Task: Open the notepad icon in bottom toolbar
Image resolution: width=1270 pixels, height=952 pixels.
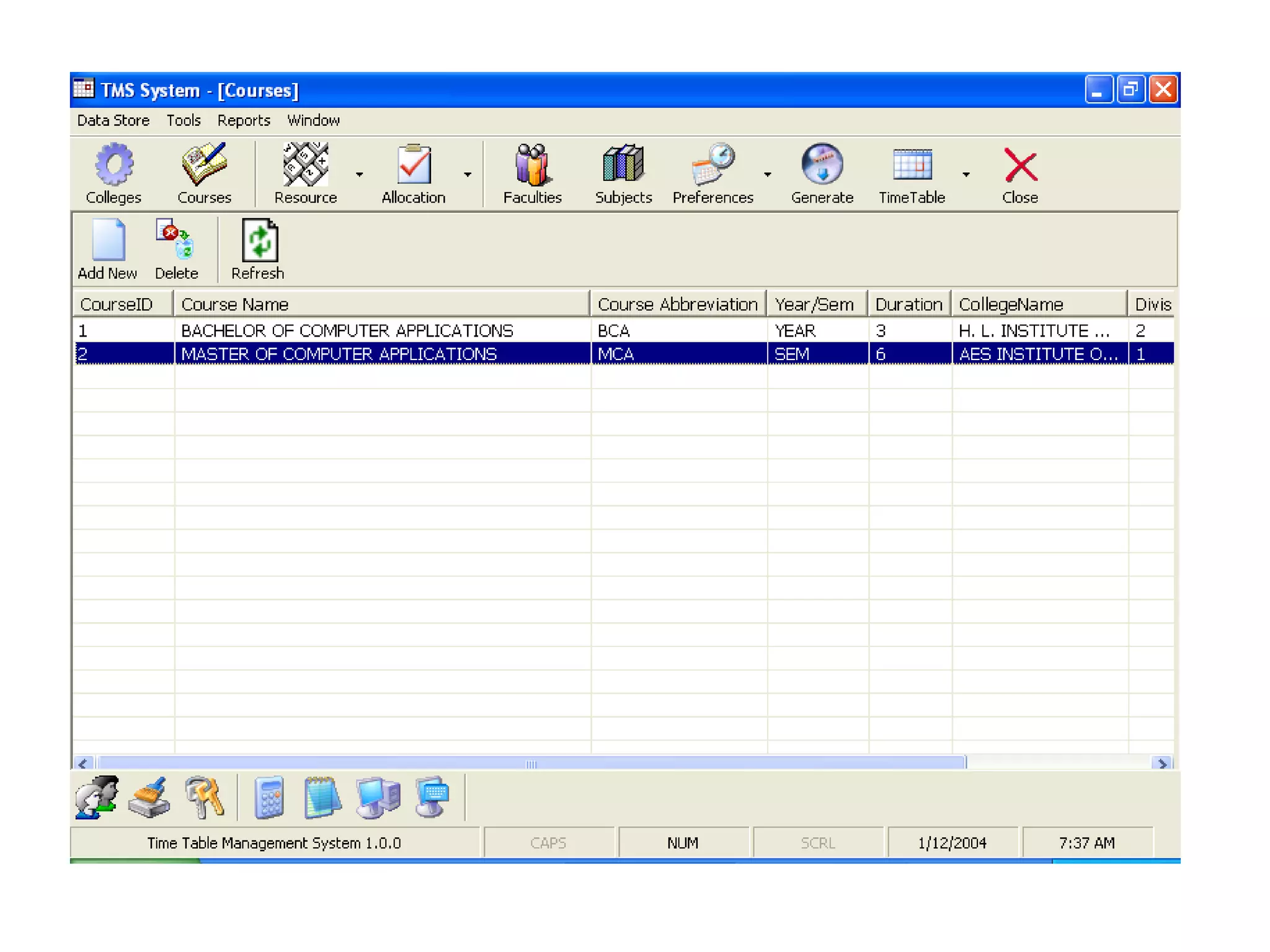Action: (322, 797)
